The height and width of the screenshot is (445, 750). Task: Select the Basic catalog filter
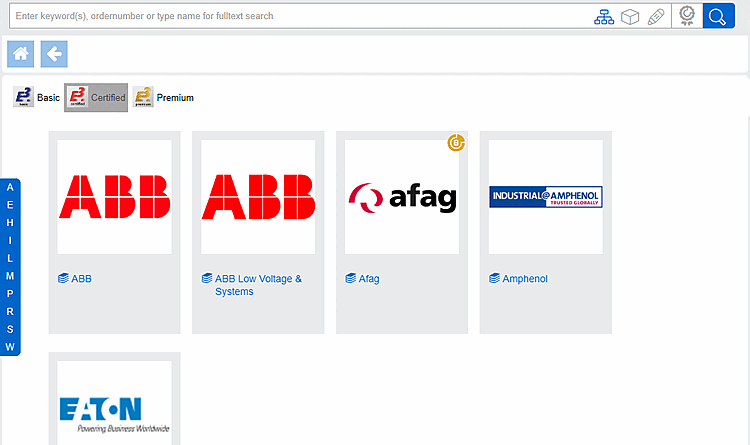[36, 97]
